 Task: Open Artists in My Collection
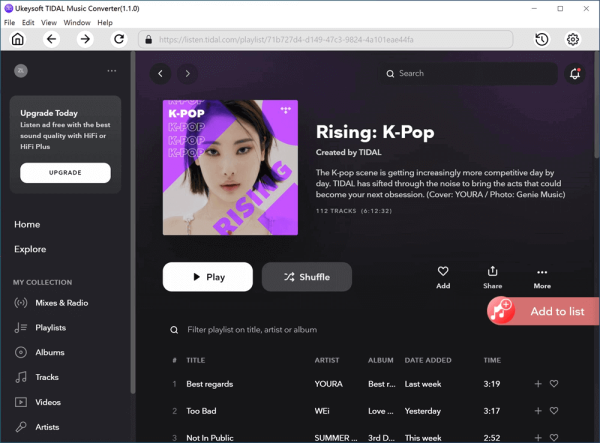[37, 427]
